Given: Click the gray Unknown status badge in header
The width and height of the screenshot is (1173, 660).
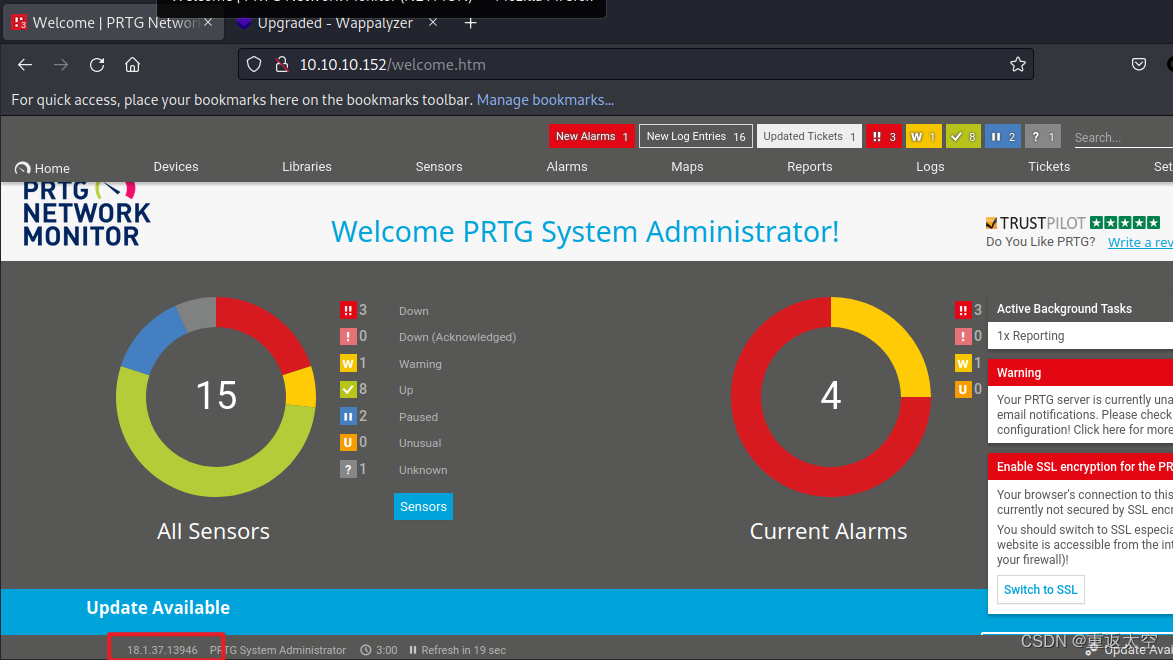Looking at the screenshot, I should click(1043, 136).
